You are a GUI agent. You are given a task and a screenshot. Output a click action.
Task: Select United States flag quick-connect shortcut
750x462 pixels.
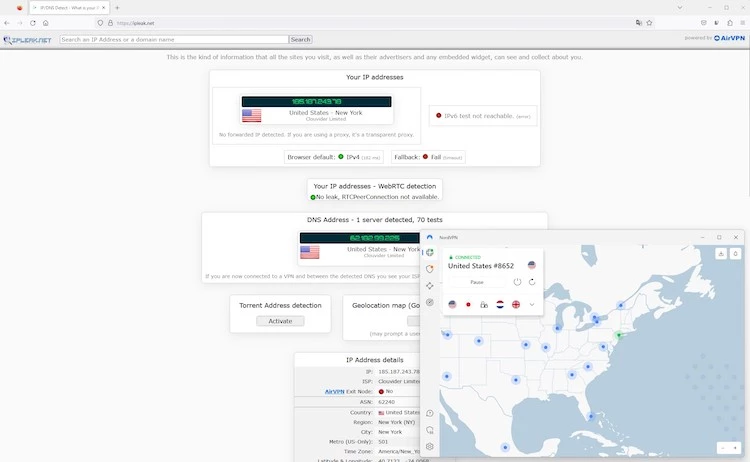click(452, 304)
